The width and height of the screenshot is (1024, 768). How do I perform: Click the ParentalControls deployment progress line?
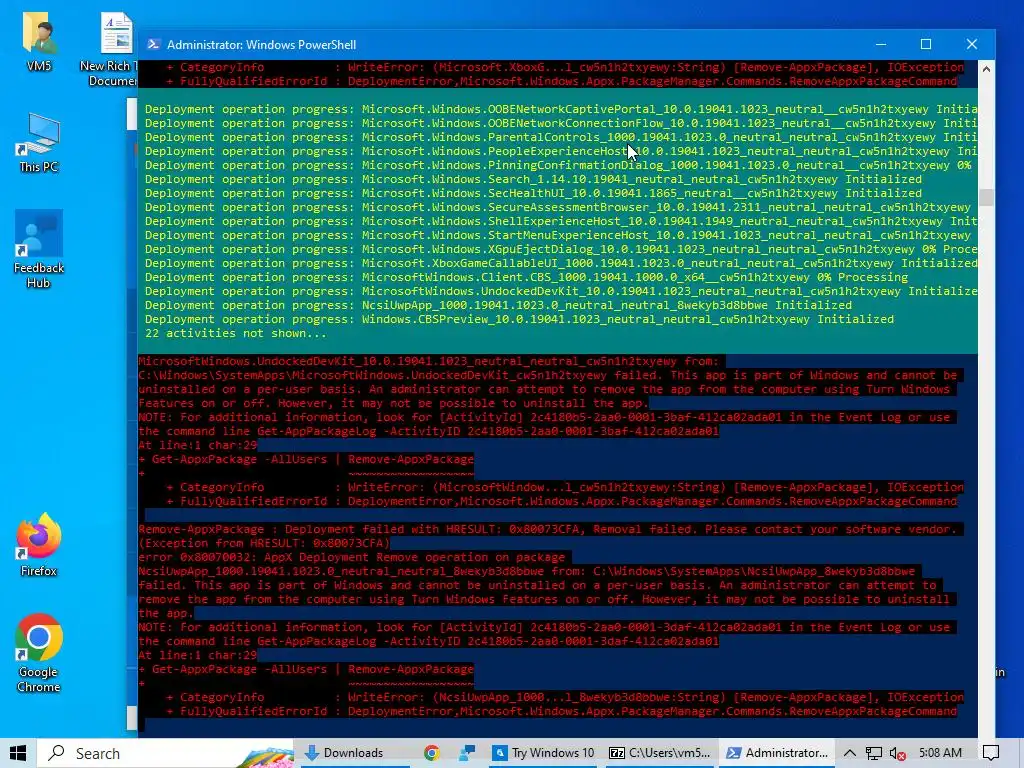pos(561,137)
